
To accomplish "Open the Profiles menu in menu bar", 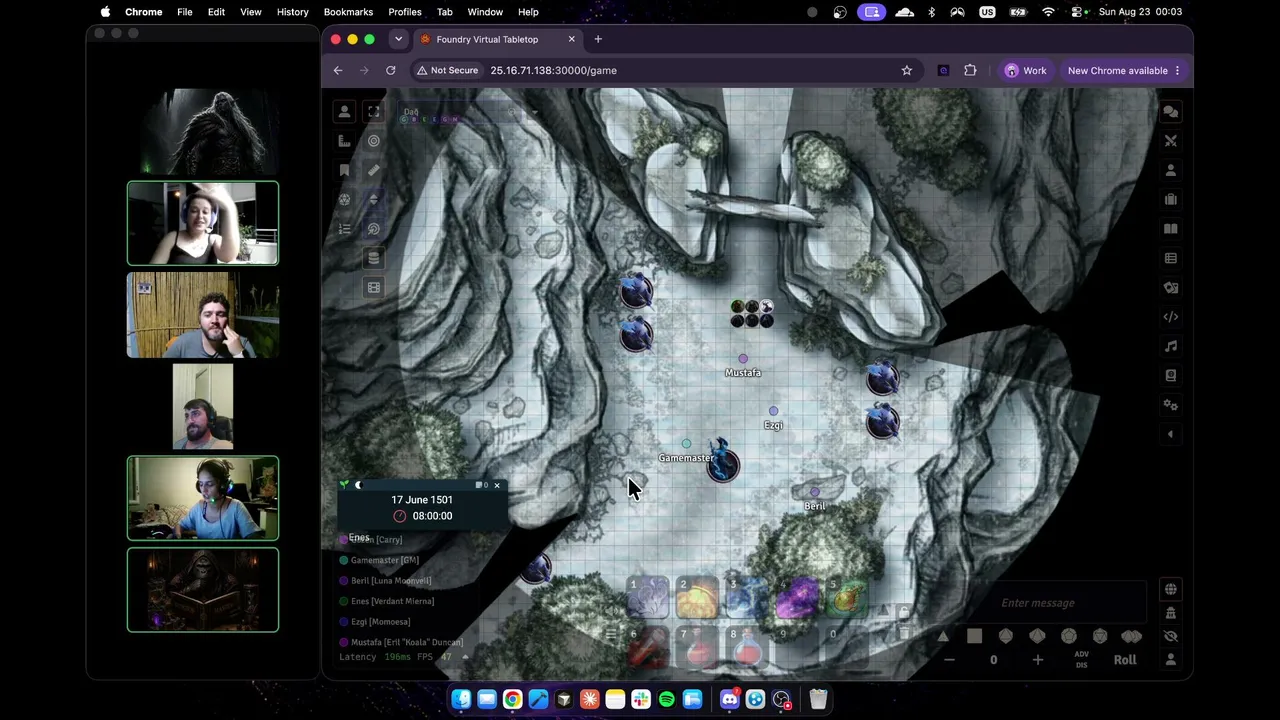I will [405, 12].
